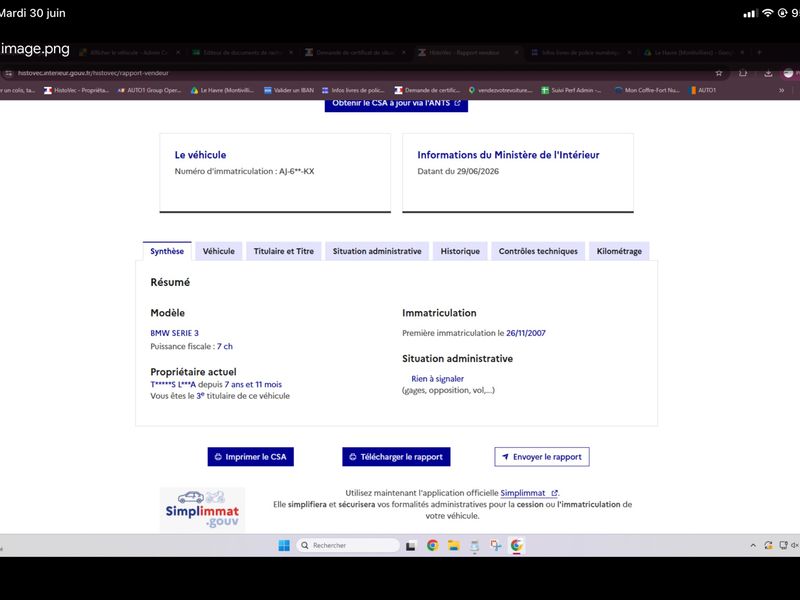Click the volume icon in system tray
Viewport: 800px width, 600px height.
[x=794, y=545]
